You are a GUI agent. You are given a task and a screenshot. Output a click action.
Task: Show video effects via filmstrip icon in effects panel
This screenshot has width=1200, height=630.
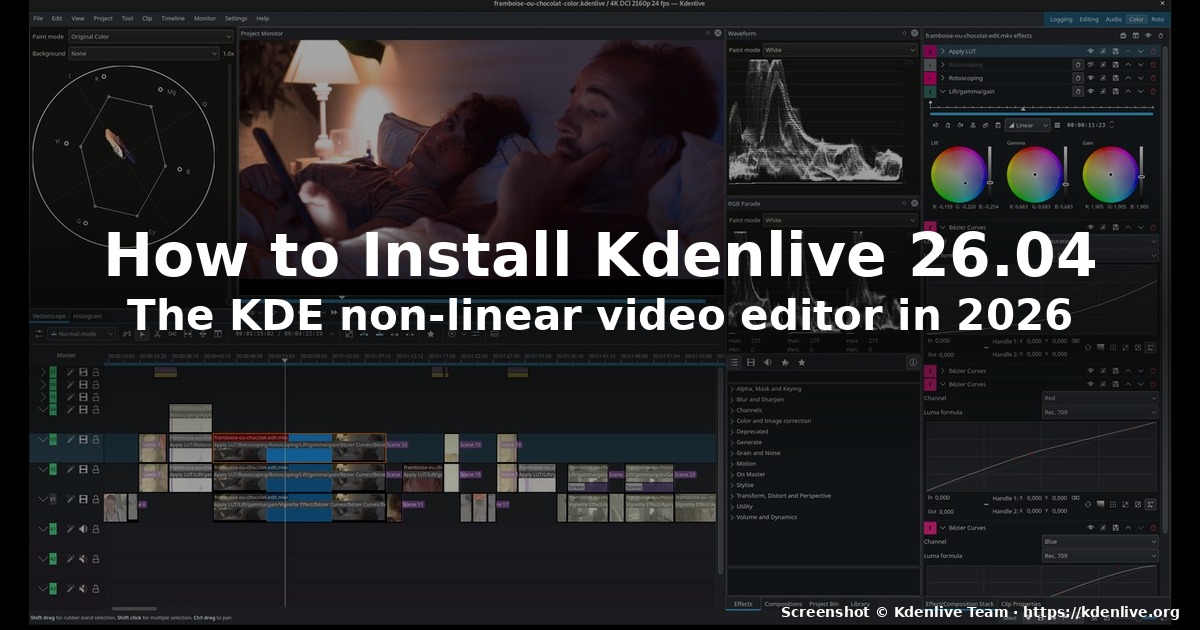[751, 362]
